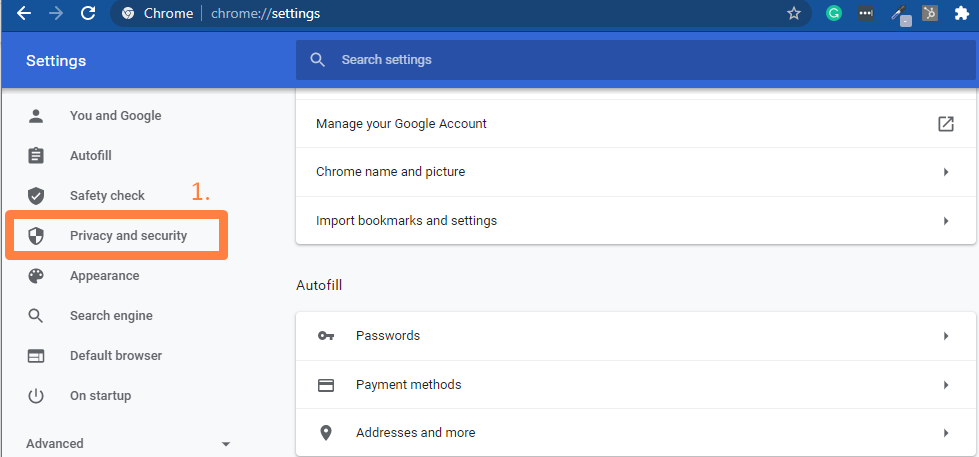Screen dimensions: 979x457
Task: Open the On startup section
Action: click(100, 396)
